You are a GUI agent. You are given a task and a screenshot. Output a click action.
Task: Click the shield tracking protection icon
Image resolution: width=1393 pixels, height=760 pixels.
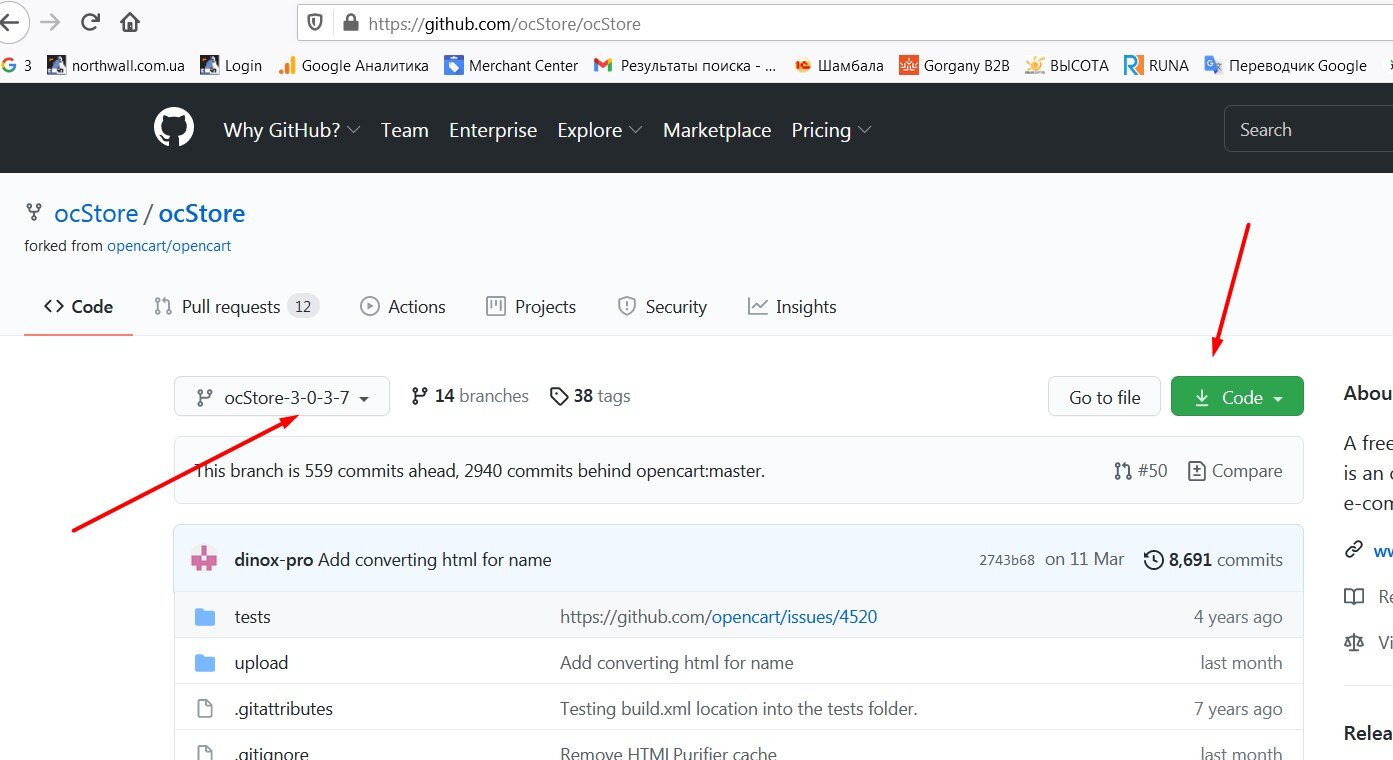click(x=315, y=23)
